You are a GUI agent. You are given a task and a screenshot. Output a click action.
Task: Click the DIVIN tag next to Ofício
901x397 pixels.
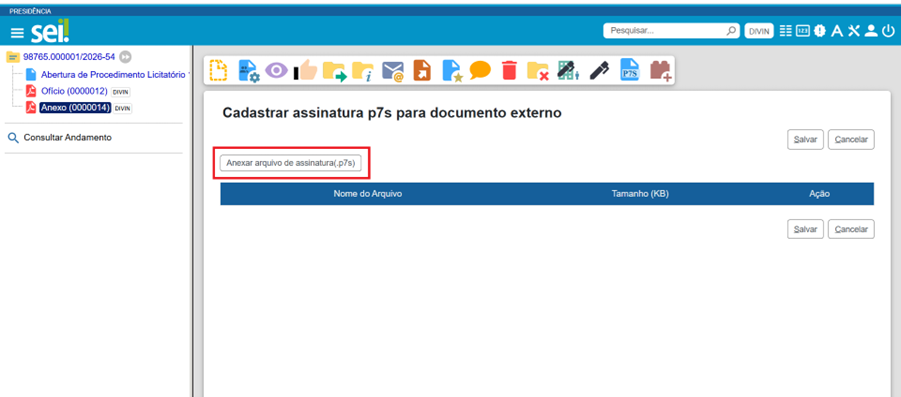121,92
